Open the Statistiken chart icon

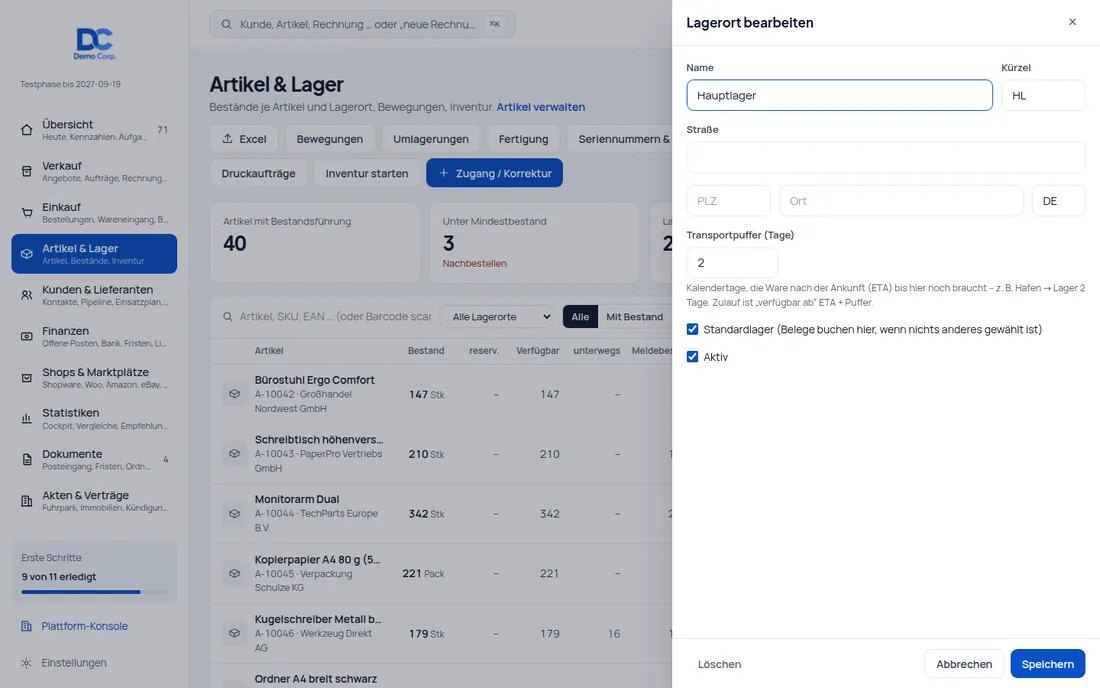coord(27,419)
